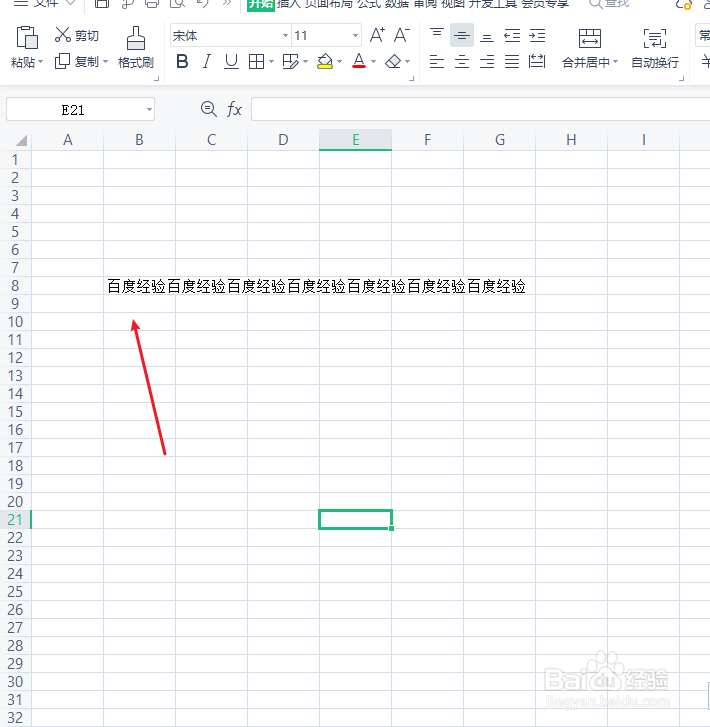Open the font size 11 dropdown
The width and height of the screenshot is (710, 727).
[355, 35]
